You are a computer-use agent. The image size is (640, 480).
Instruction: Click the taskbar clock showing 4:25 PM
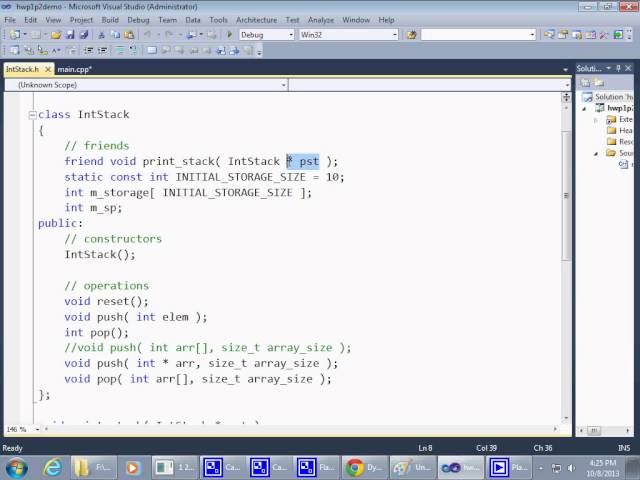point(602,468)
